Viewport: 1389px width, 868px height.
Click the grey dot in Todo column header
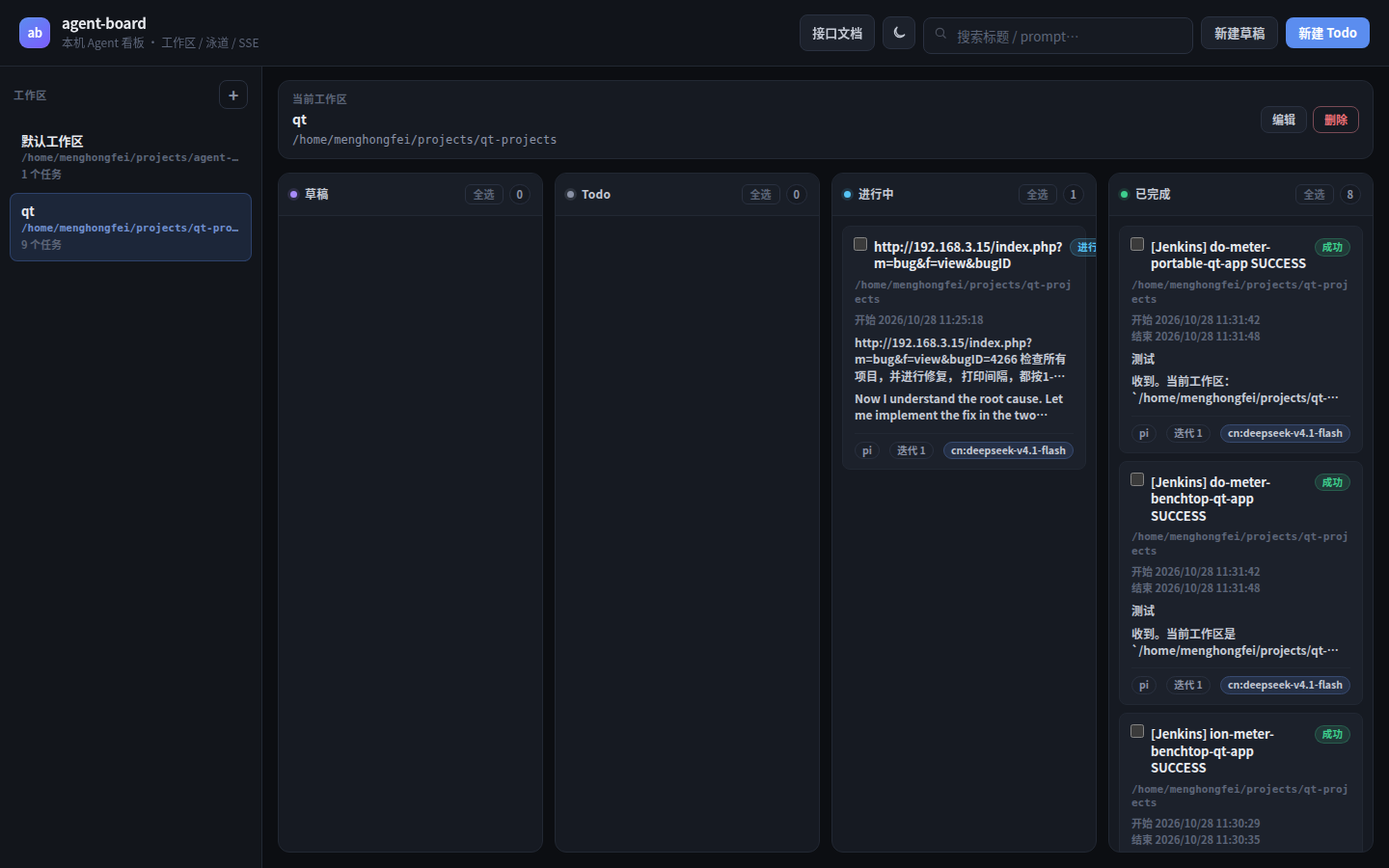tap(570, 194)
